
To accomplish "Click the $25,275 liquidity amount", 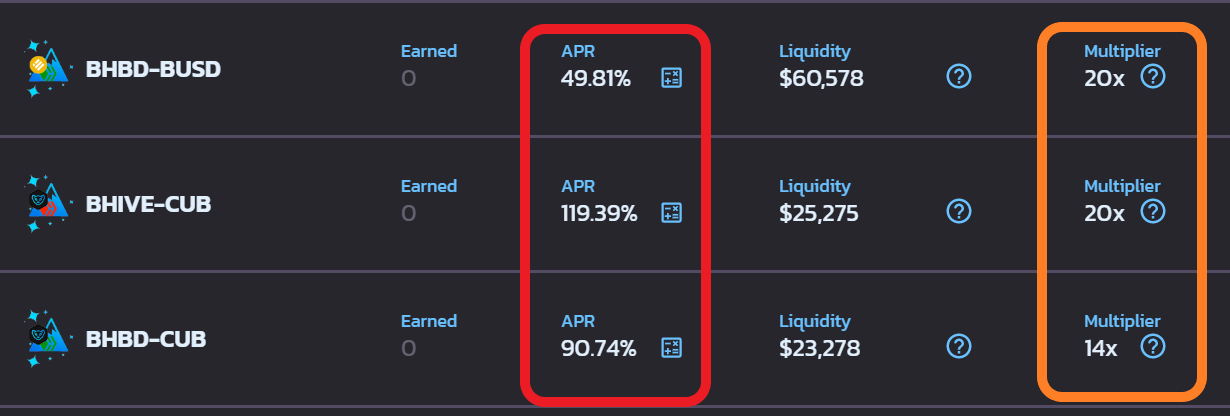I will click(819, 213).
